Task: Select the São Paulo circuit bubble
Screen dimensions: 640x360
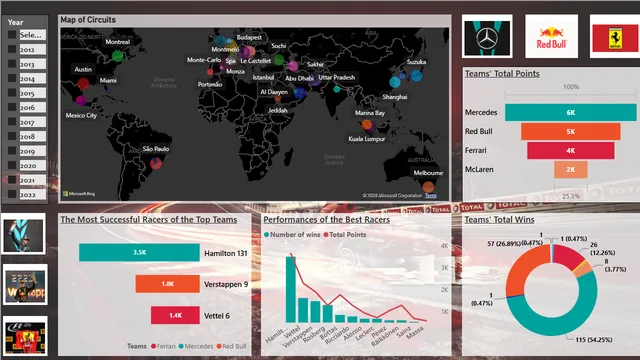Action: point(156,163)
